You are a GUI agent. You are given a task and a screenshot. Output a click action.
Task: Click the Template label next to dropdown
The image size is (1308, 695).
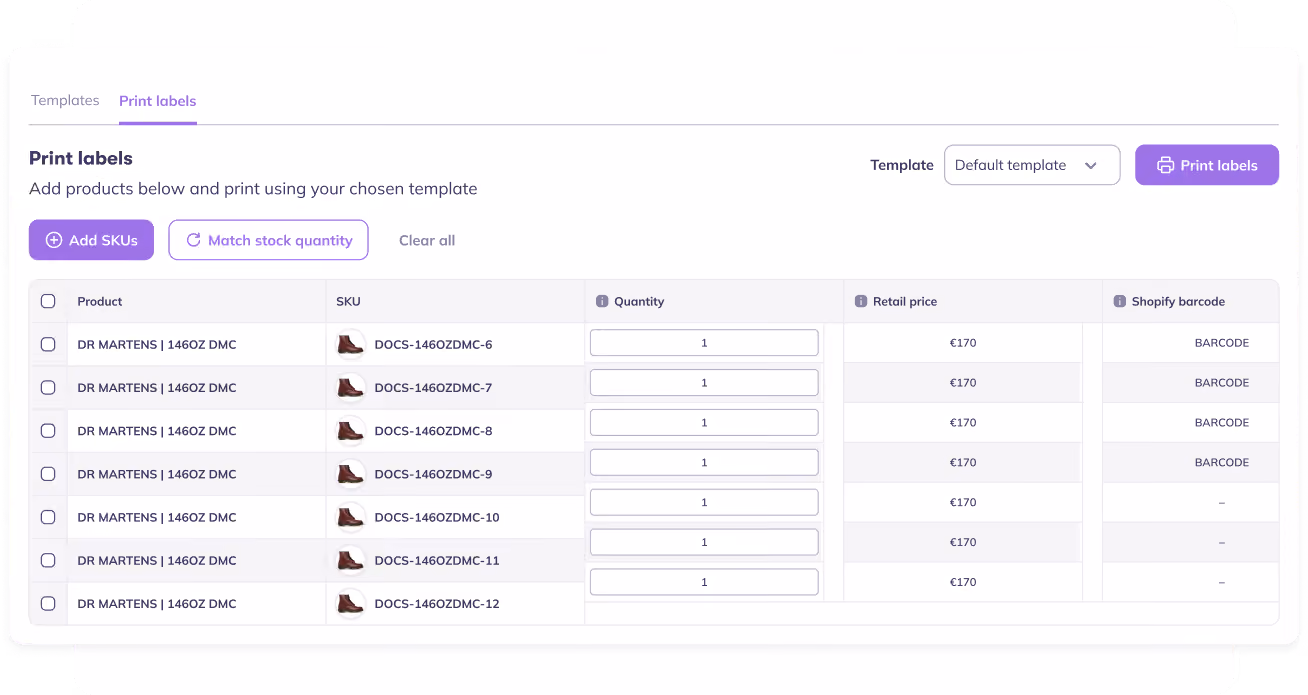coord(902,165)
